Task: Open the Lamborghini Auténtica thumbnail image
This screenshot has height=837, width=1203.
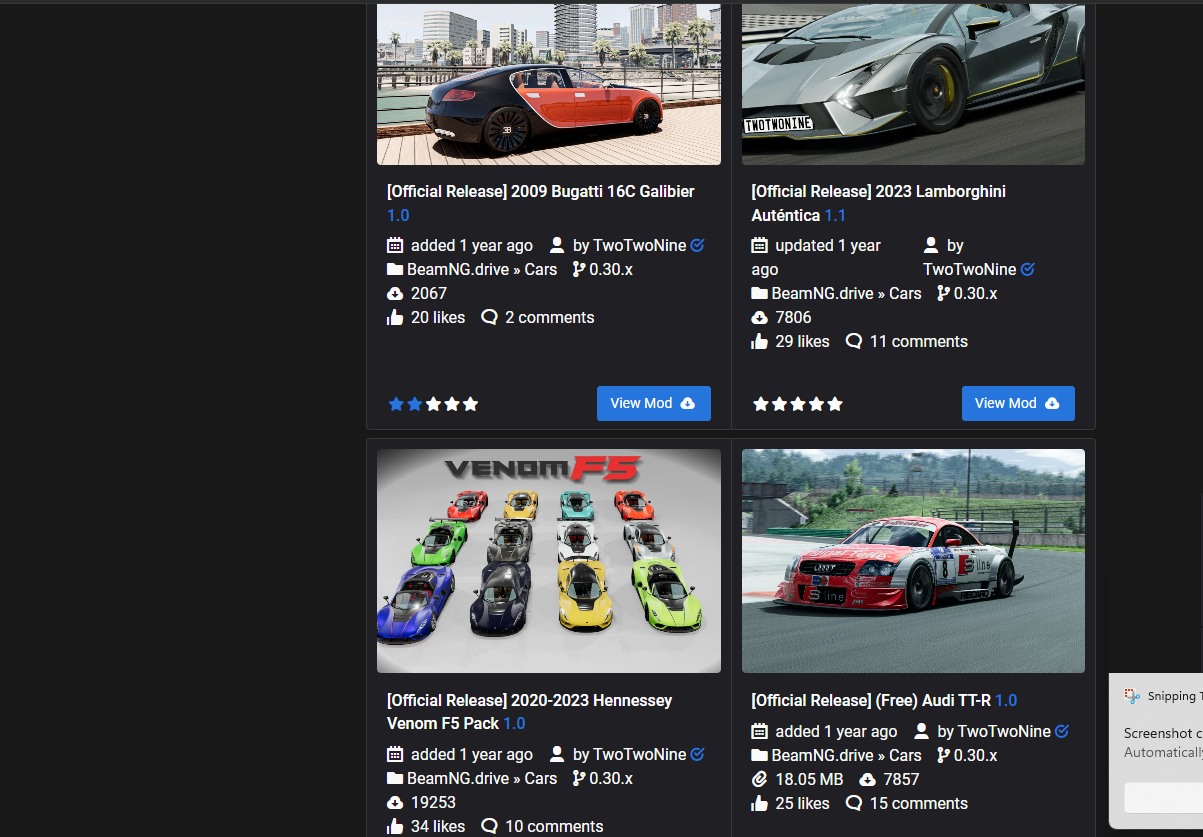Action: click(913, 83)
